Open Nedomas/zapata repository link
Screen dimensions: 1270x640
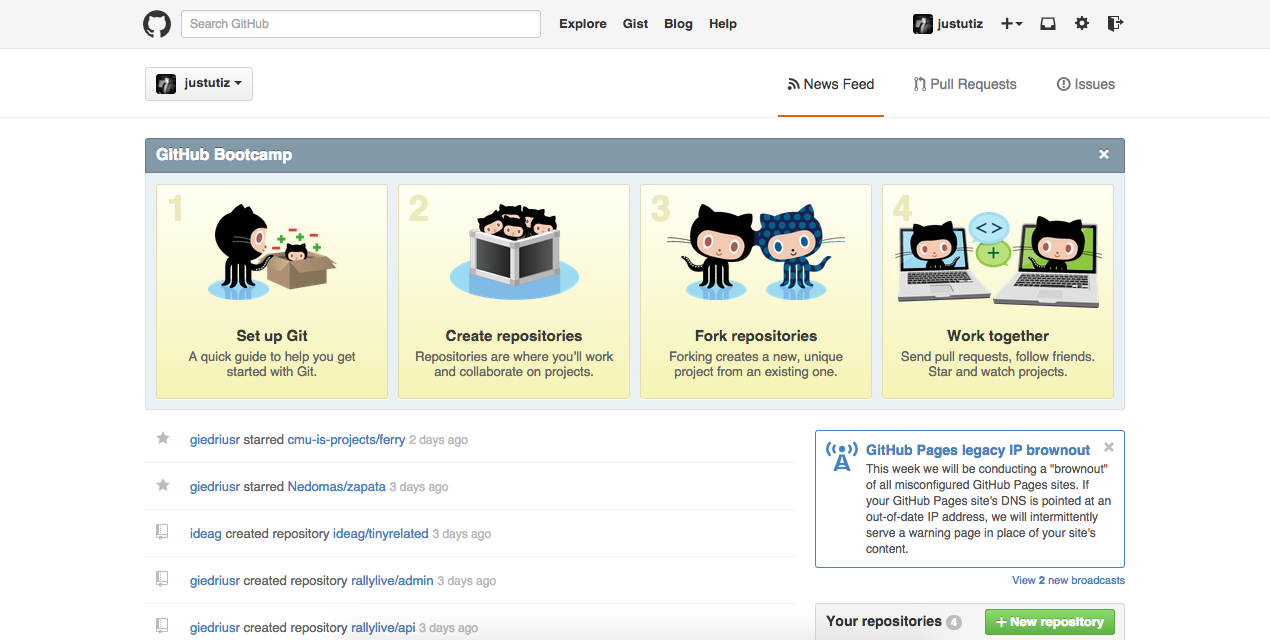[336, 487]
